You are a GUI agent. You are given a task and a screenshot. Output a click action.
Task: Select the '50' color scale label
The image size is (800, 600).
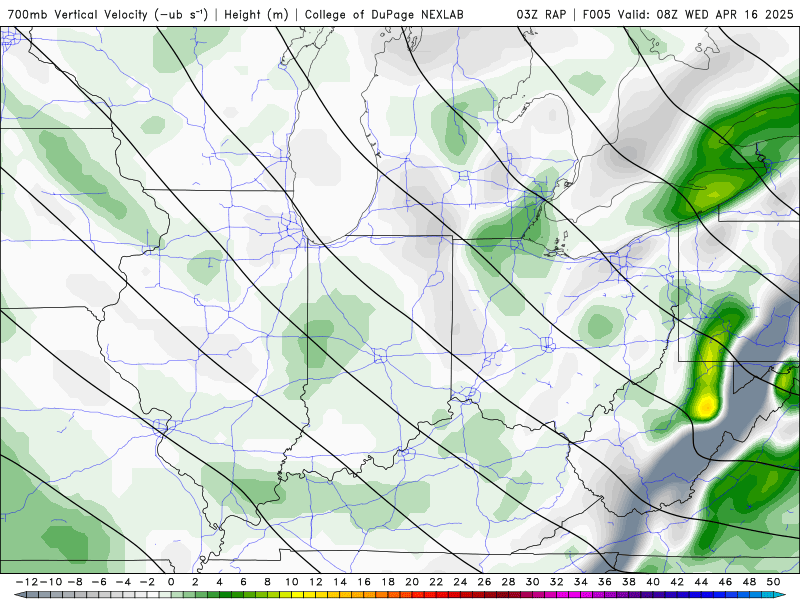pos(773,582)
